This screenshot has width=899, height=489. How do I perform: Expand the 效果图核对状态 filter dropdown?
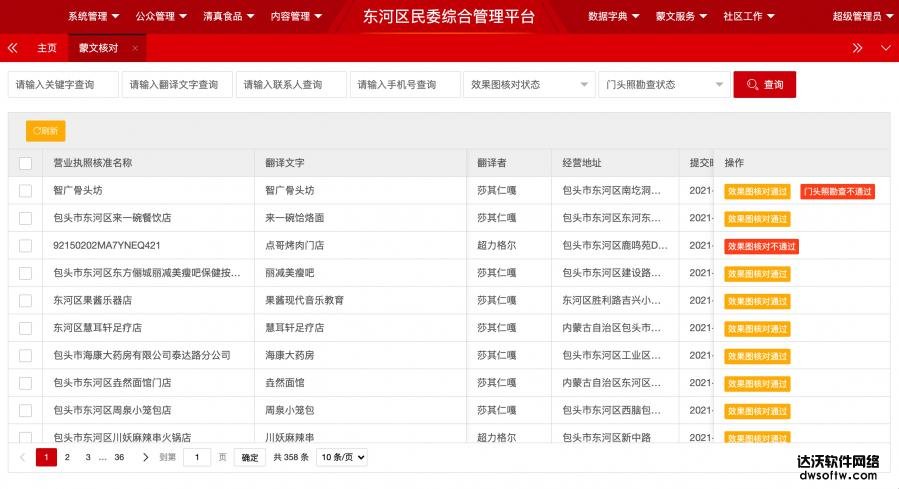[529, 84]
